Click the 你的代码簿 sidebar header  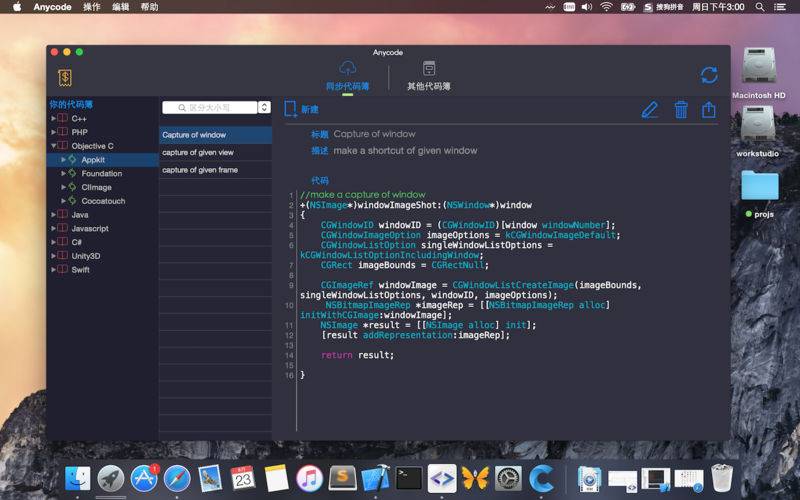point(71,105)
